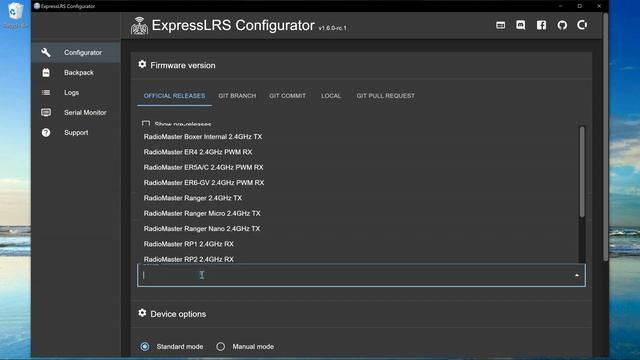Open the Facebook icon in header
The image size is (640, 360).
click(x=541, y=25)
